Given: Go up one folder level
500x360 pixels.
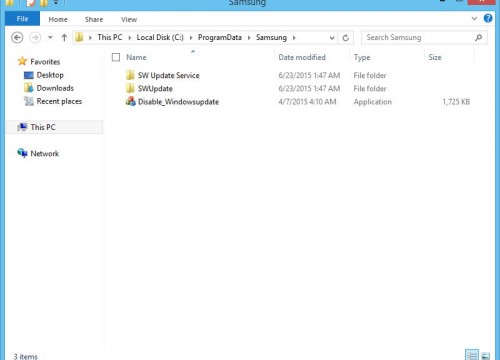Looking at the screenshot, I should 64,37.
